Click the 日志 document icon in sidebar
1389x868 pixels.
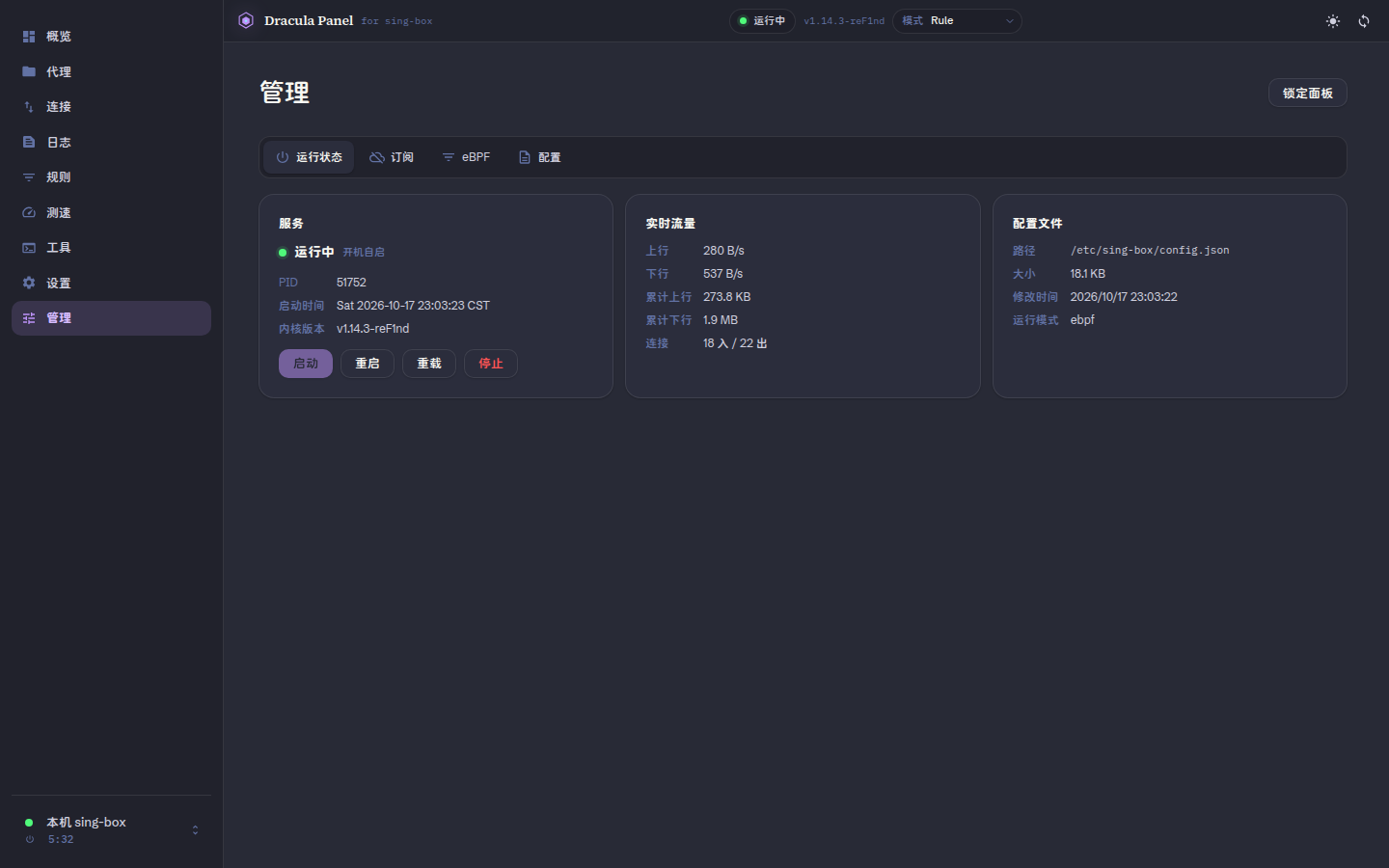(x=29, y=142)
